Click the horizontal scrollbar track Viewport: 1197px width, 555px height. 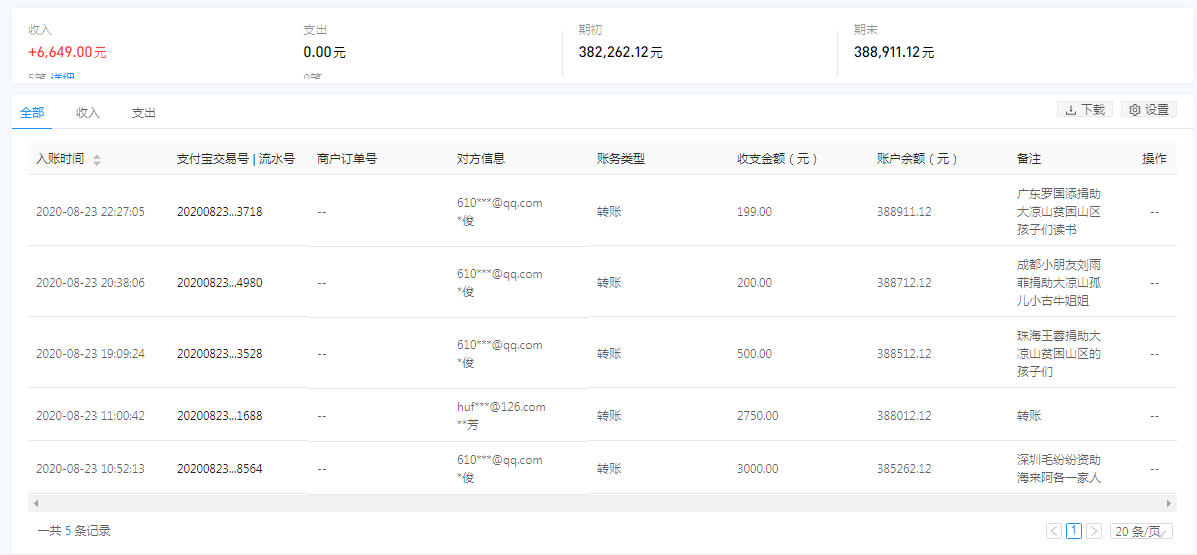point(600,504)
